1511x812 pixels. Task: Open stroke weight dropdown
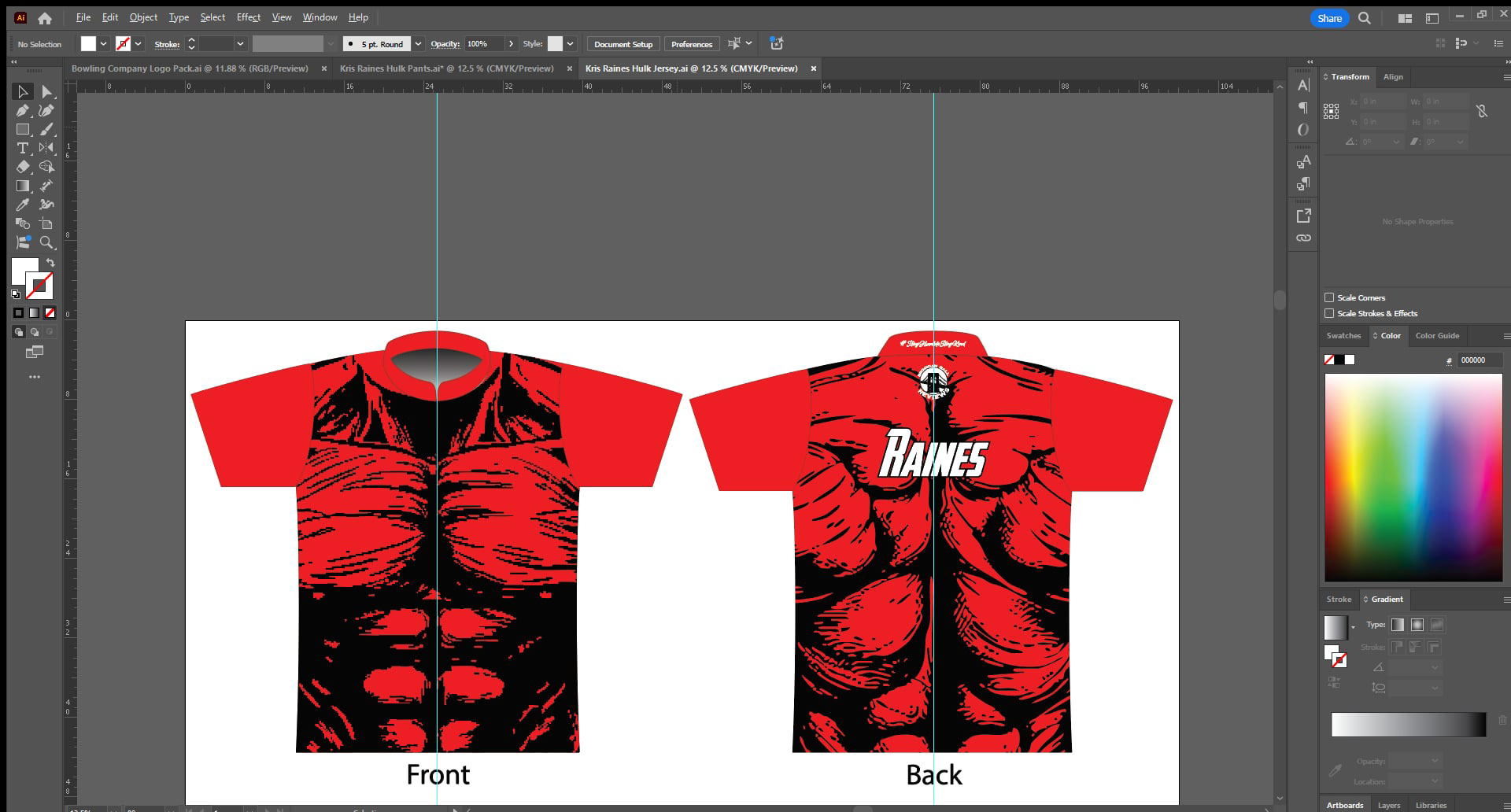point(240,44)
